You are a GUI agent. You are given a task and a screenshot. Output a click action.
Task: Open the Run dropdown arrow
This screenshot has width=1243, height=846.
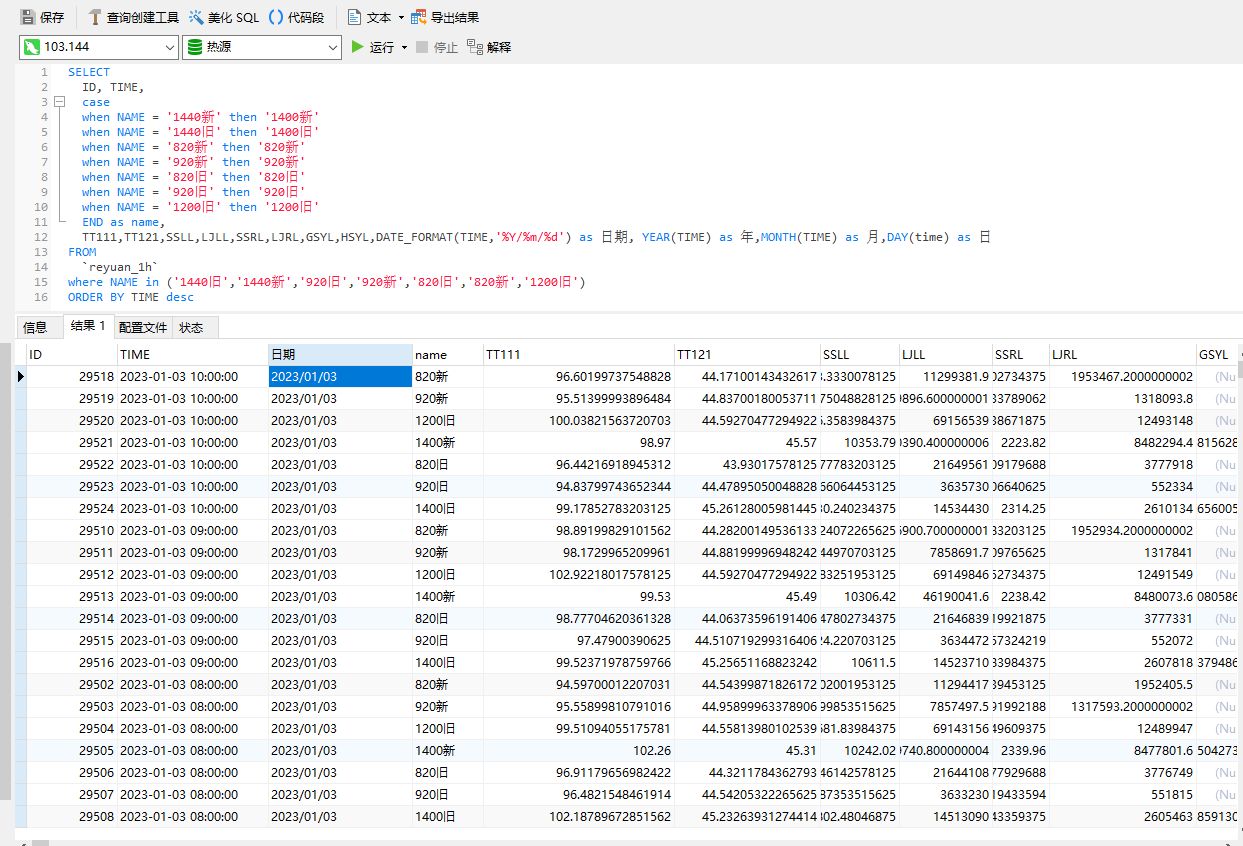pyautogui.click(x=404, y=47)
